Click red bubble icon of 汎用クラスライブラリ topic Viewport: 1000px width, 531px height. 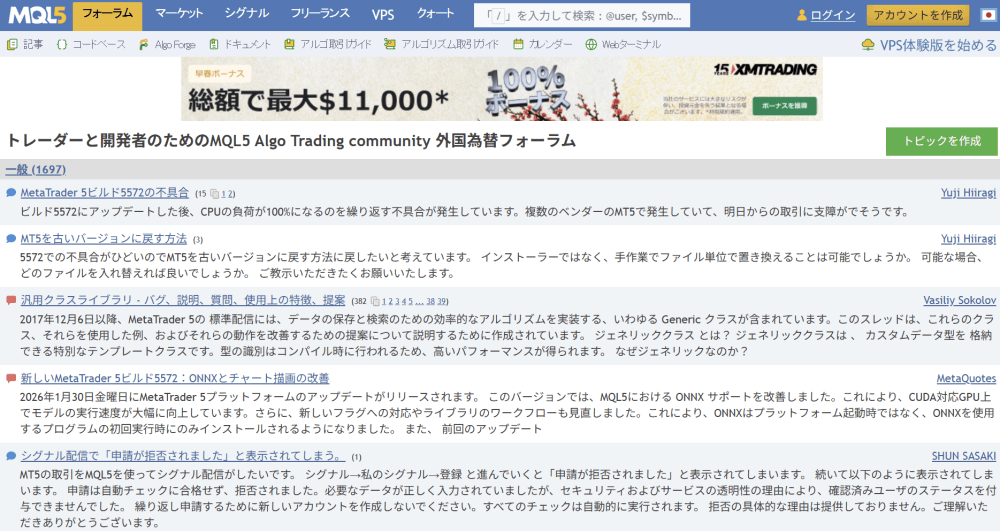tap(11, 300)
